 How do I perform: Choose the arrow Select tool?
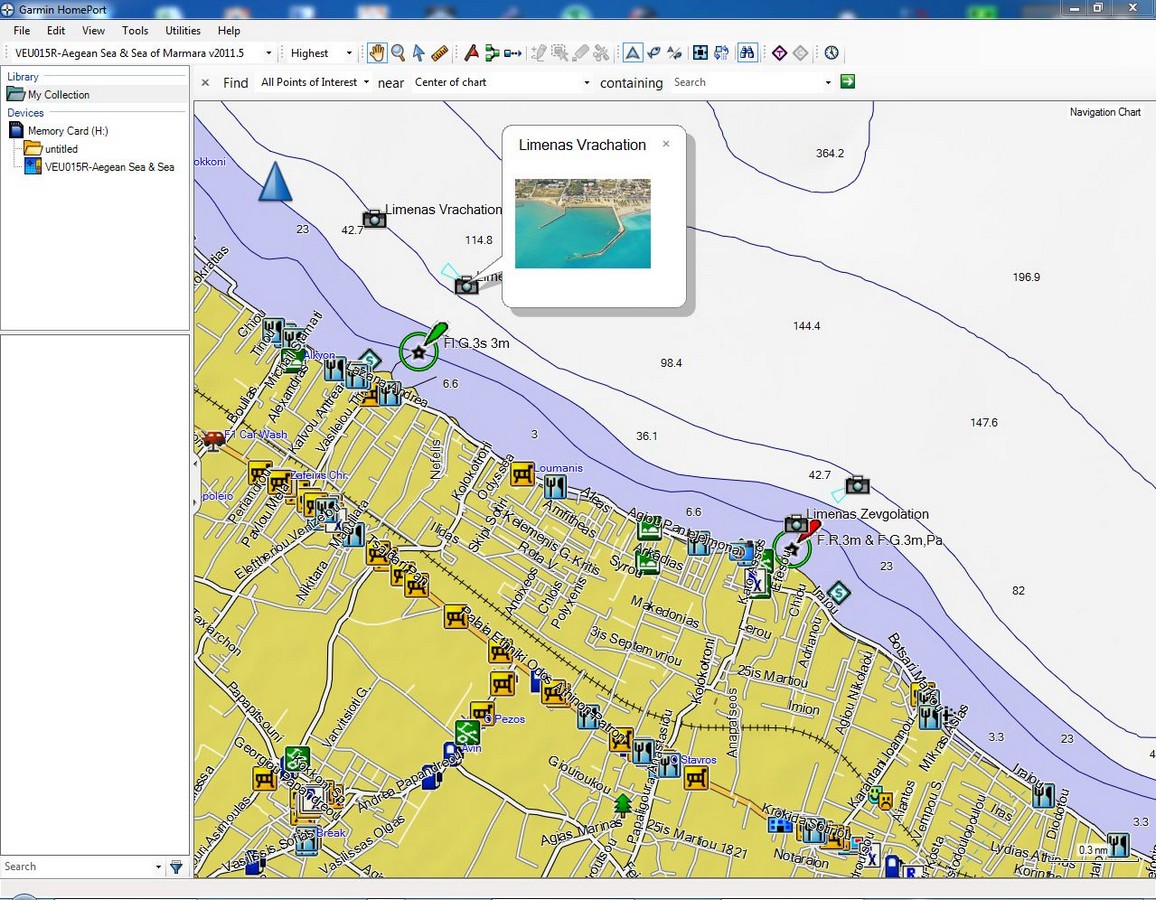coord(419,52)
